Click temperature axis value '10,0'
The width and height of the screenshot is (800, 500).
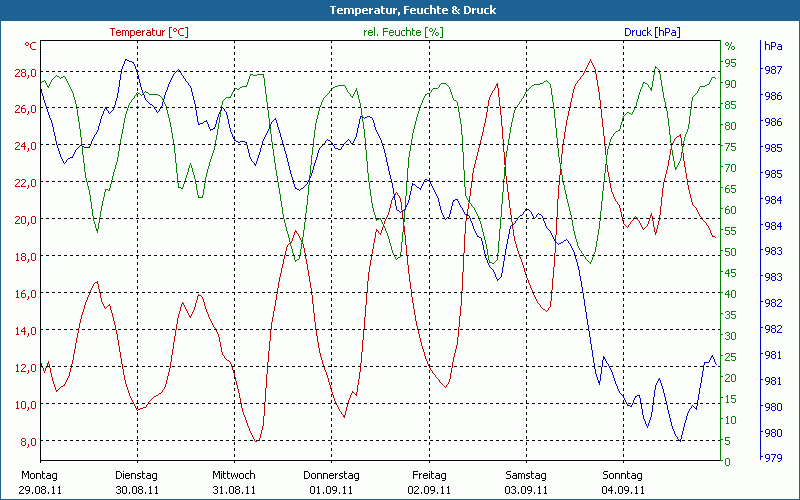[26, 405]
